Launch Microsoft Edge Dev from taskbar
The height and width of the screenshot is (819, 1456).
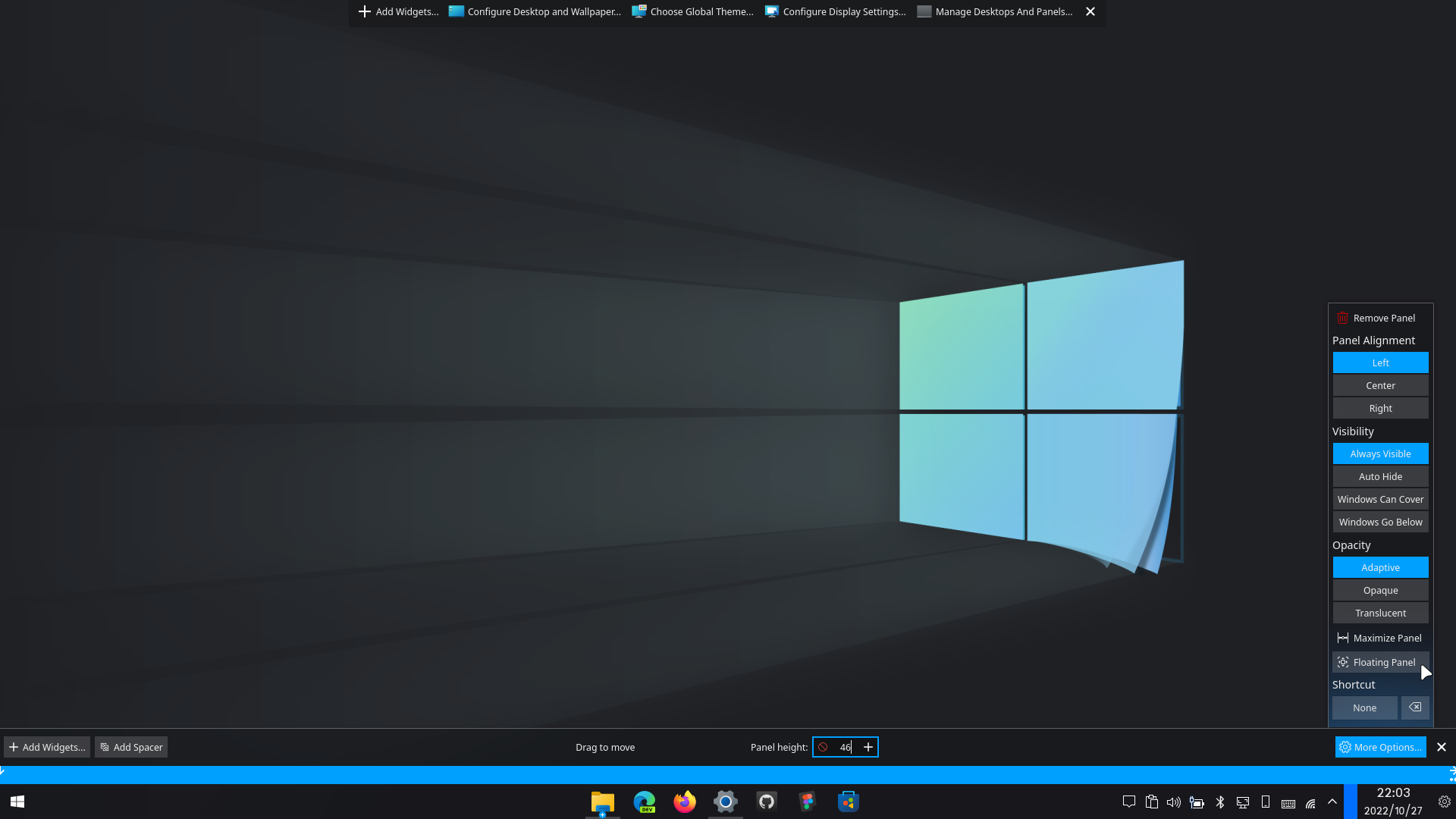tap(645, 802)
